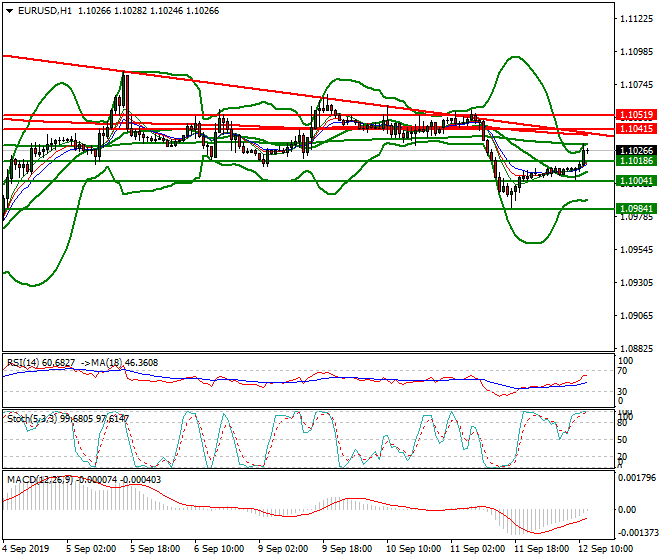
Task: Click the 4 Sep 2019 date label
Action: pos(25,549)
